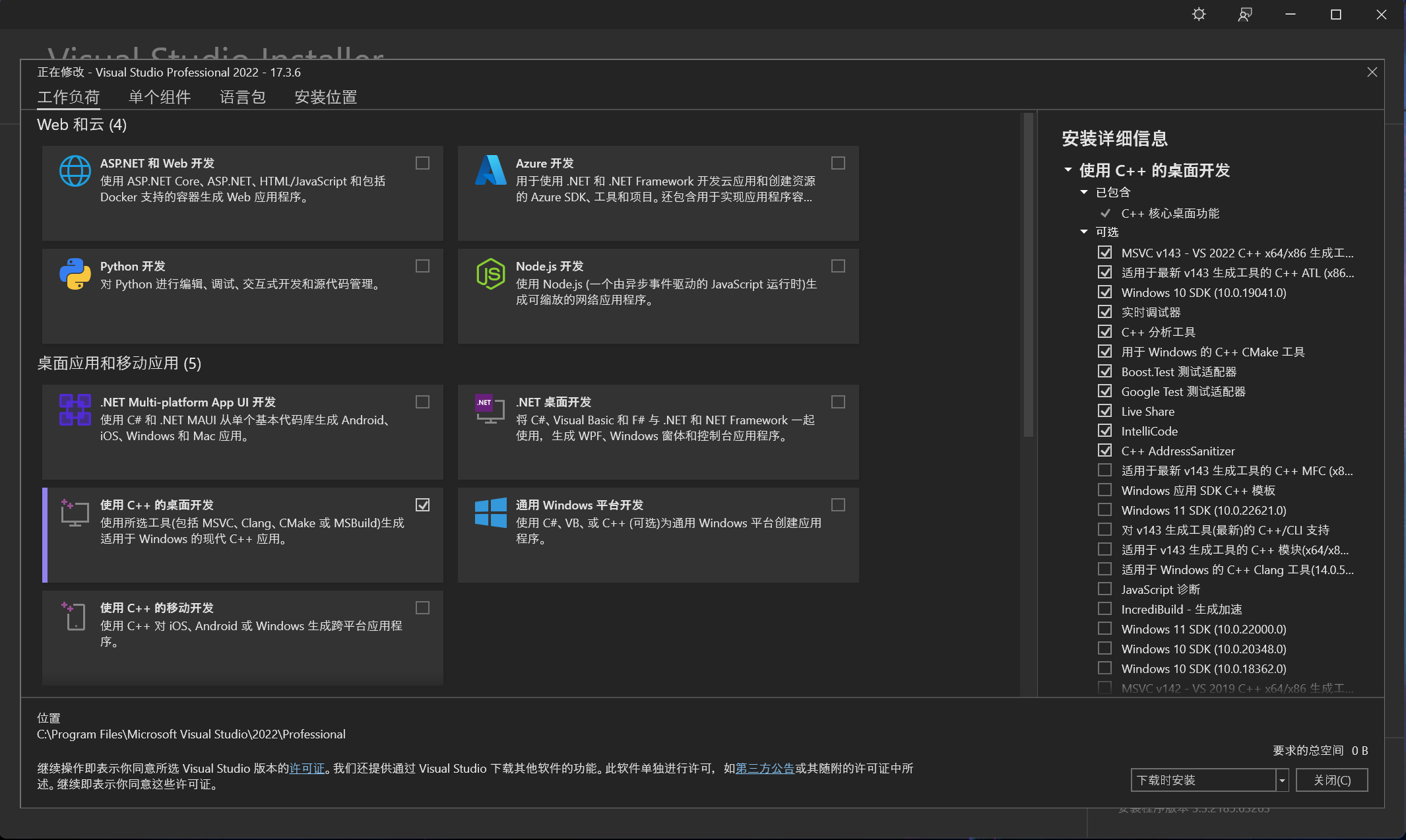Uncheck the Live Share optional component

1105,410
